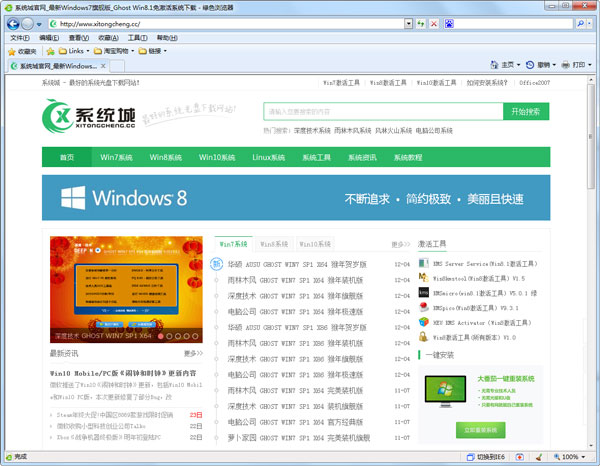Click the KMS Server Service tool icon

pos(424,263)
